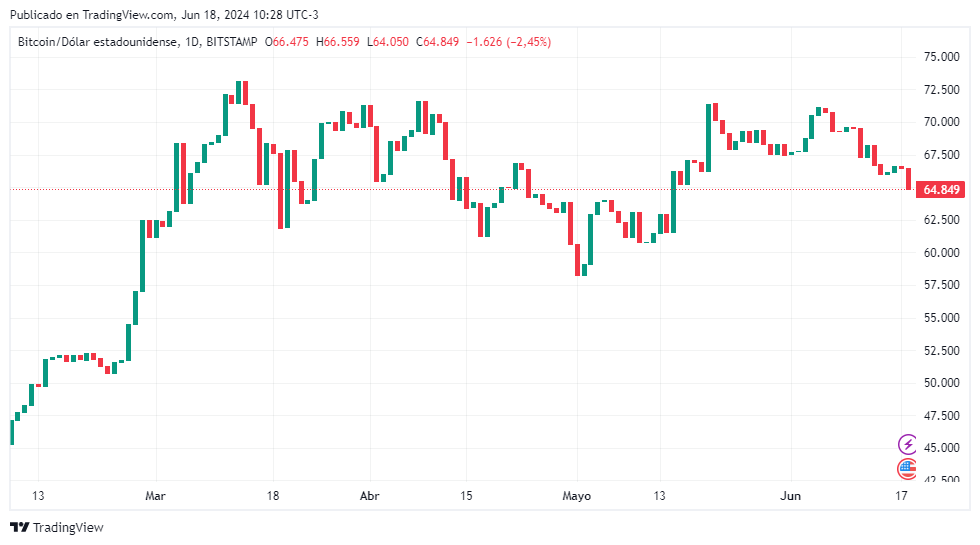This screenshot has height=545, width=980.
Task: Click the 'Abr' label on time axis
Action: (369, 496)
